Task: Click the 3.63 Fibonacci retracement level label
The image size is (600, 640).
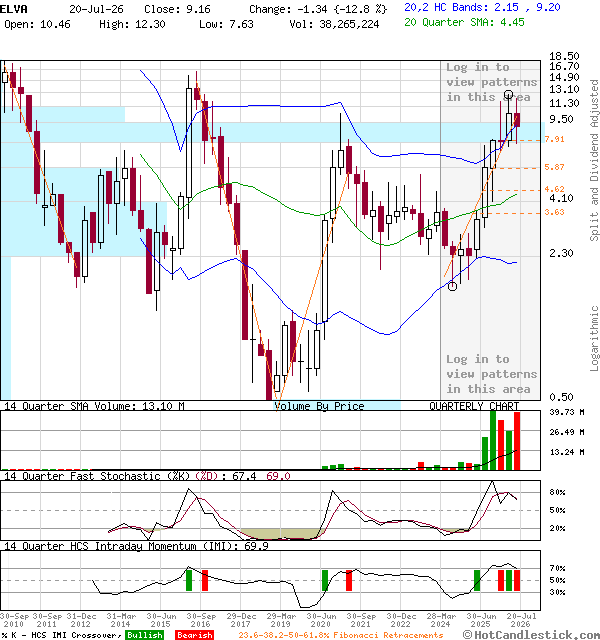Action: point(554,212)
